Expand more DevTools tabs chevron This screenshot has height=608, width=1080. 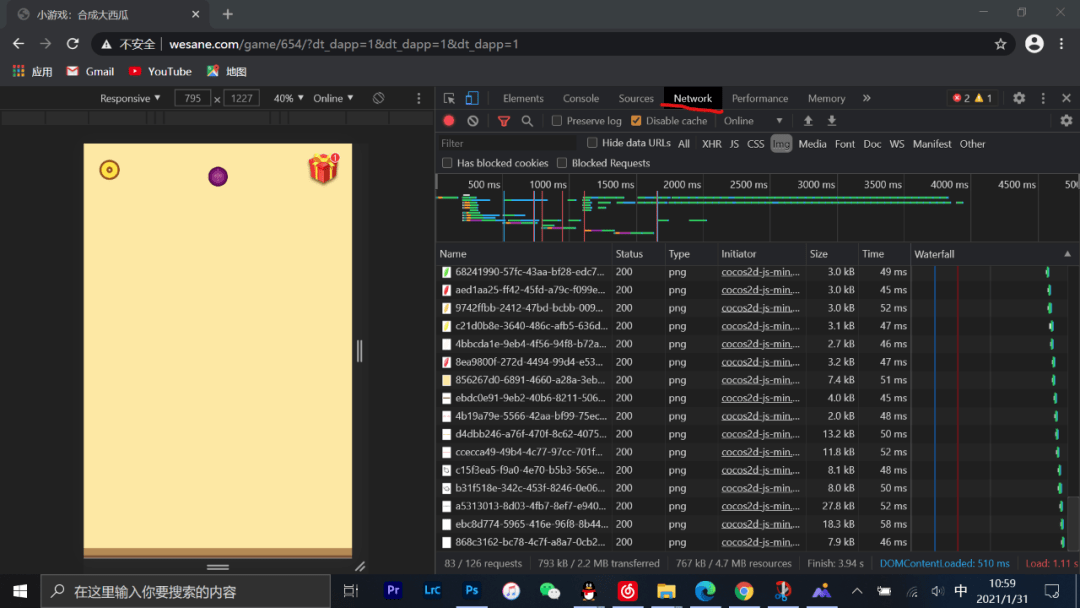pos(866,98)
